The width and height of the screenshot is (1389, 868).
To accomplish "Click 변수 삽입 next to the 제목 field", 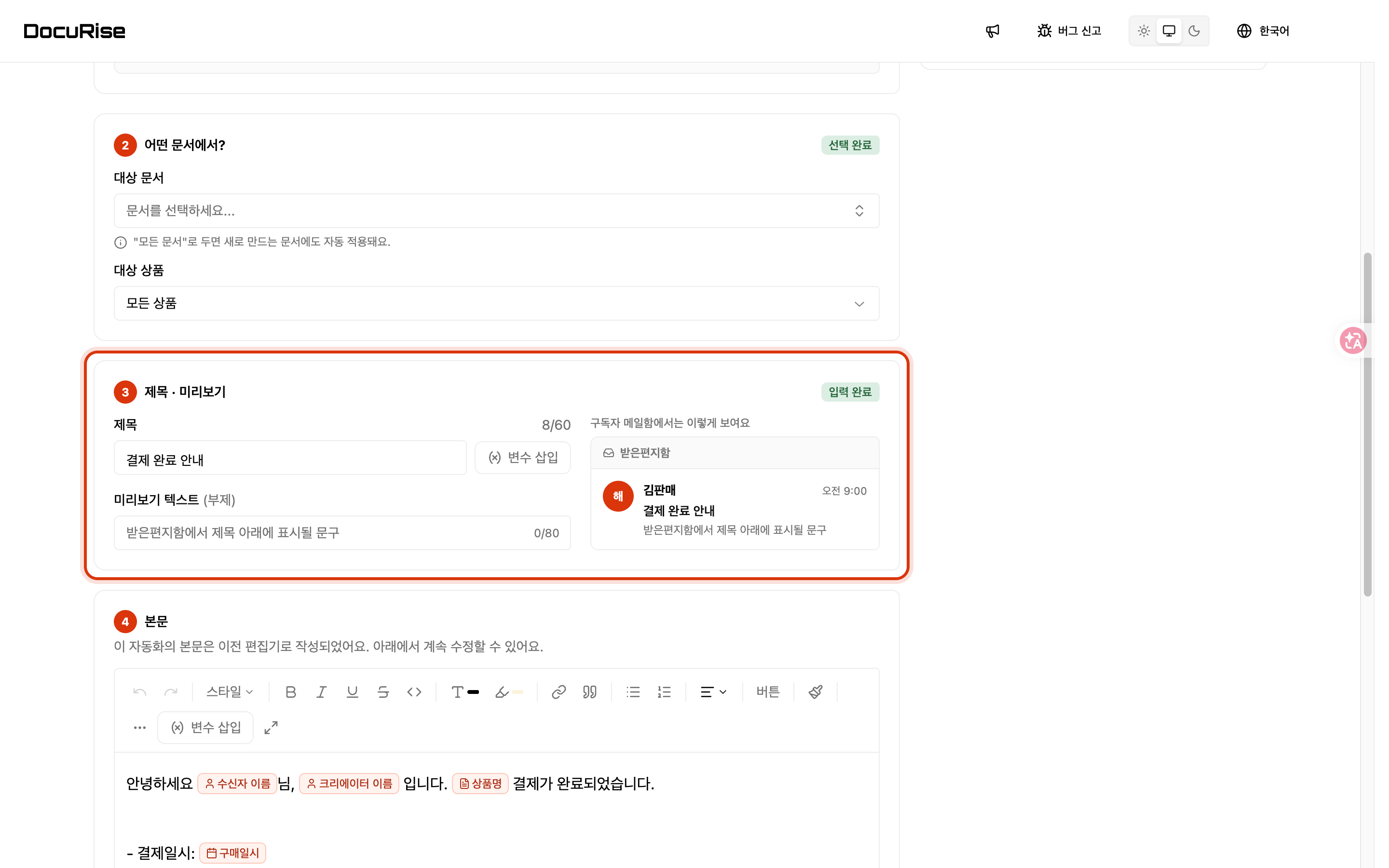I will [523, 458].
